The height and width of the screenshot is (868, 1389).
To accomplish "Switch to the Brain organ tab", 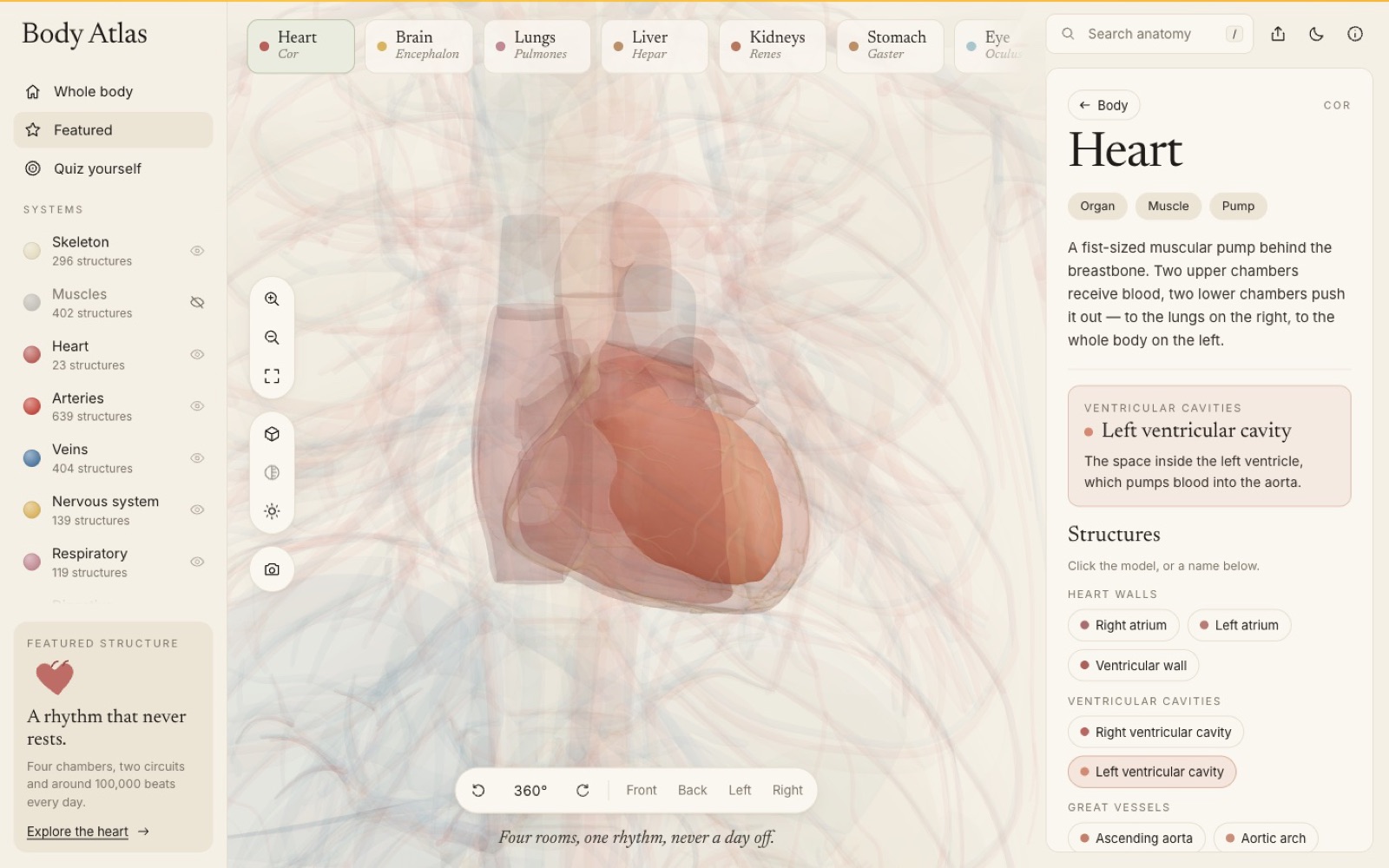I will click(x=418, y=46).
